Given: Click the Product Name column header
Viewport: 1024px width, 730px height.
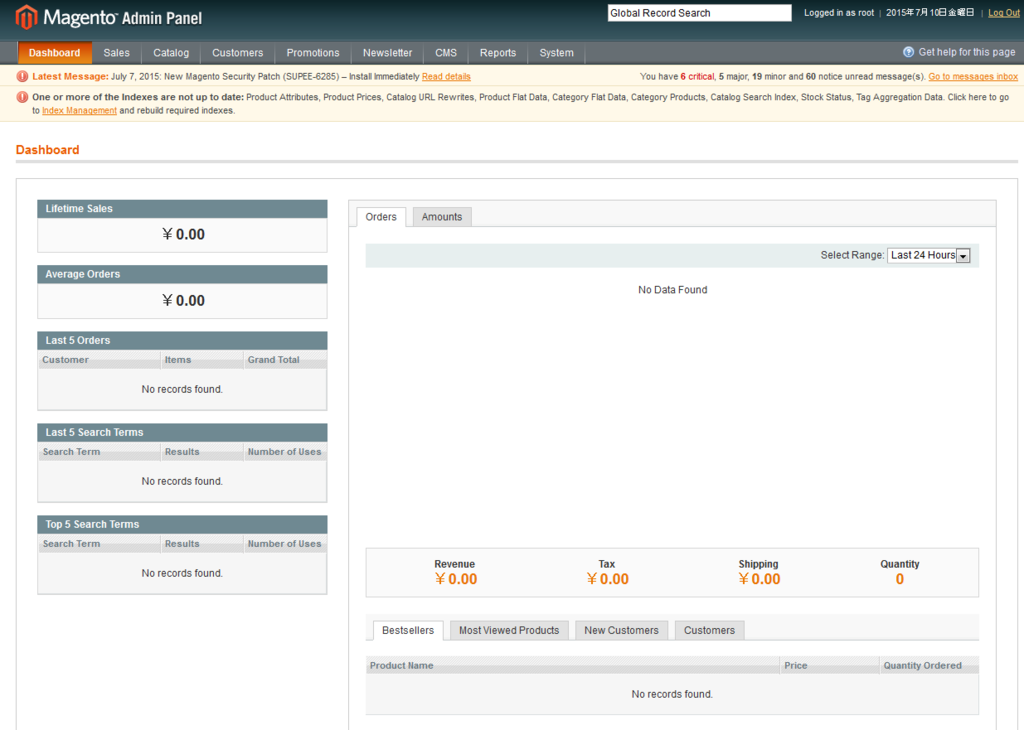Looking at the screenshot, I should 573,665.
